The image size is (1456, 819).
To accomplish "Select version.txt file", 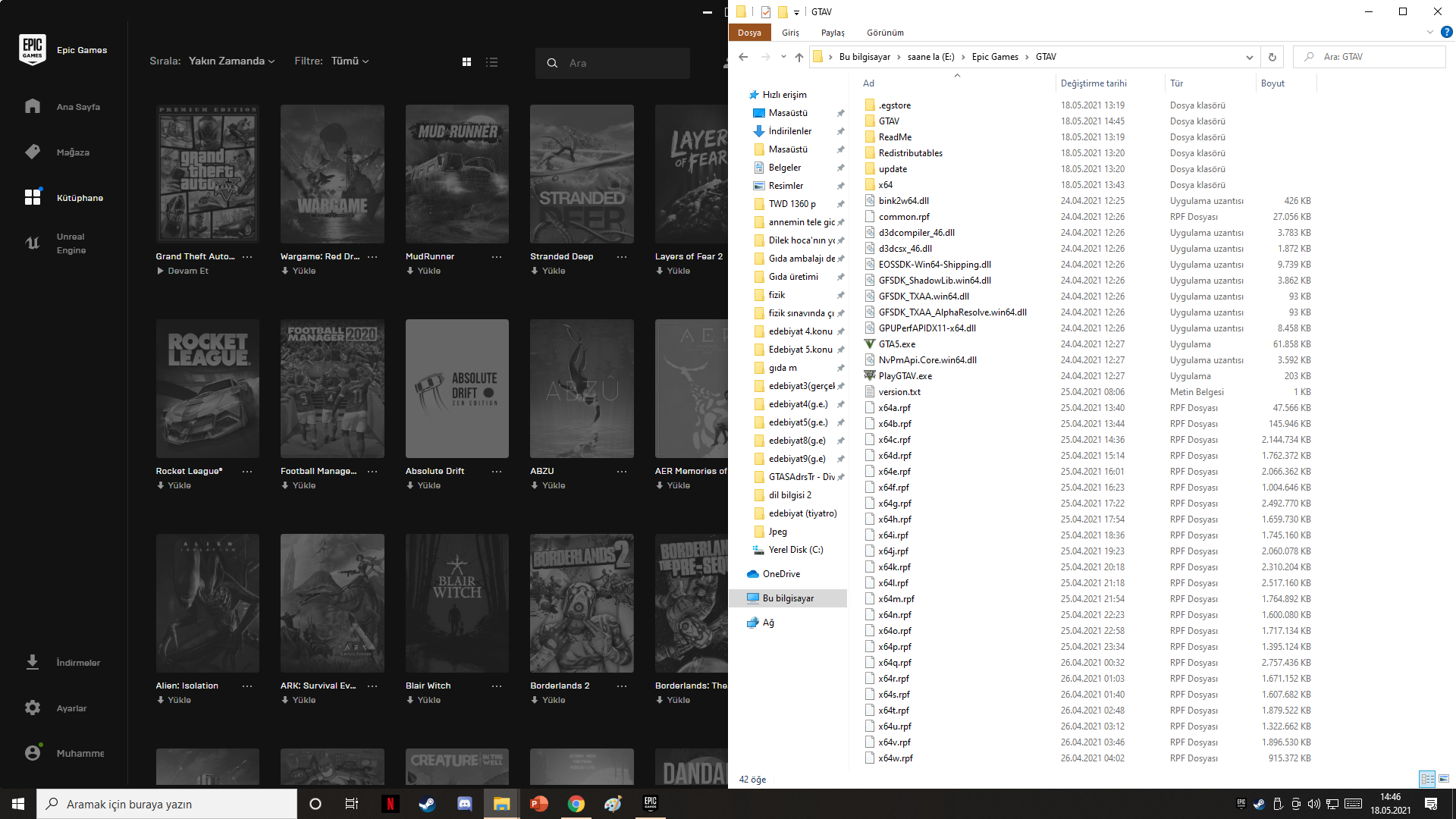I will (x=899, y=392).
